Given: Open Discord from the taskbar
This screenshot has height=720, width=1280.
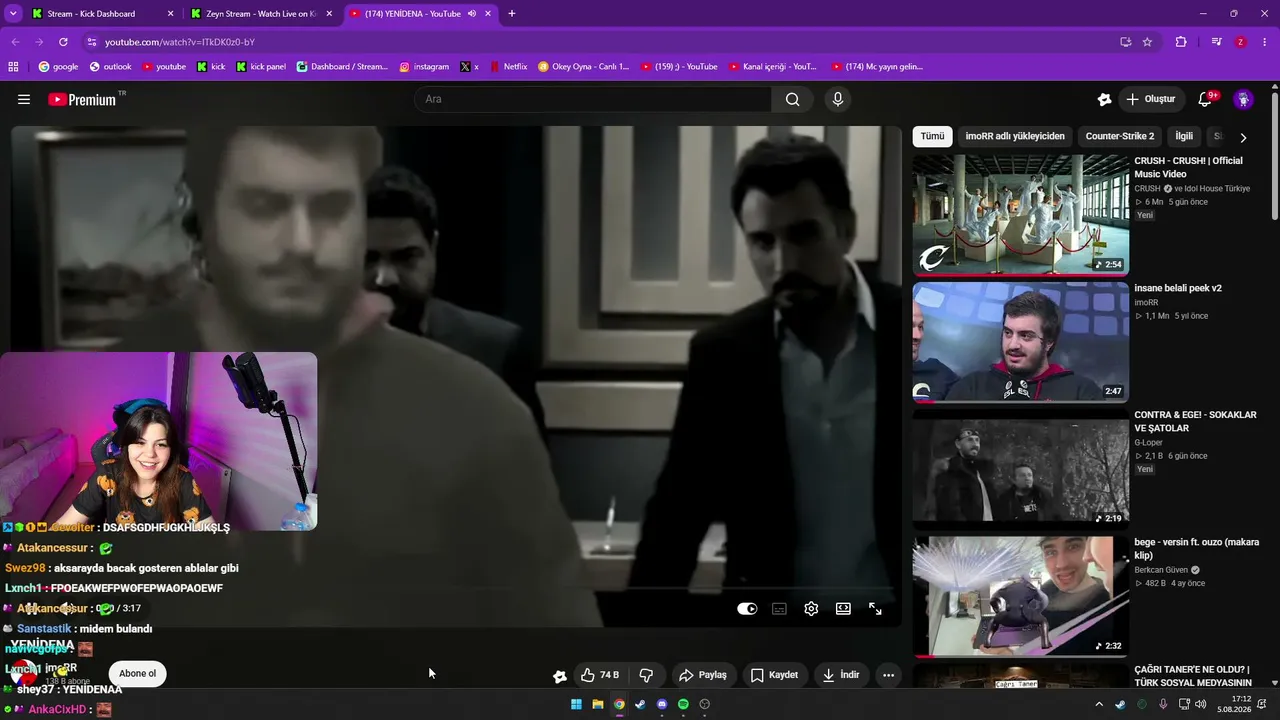Looking at the screenshot, I should 662,704.
